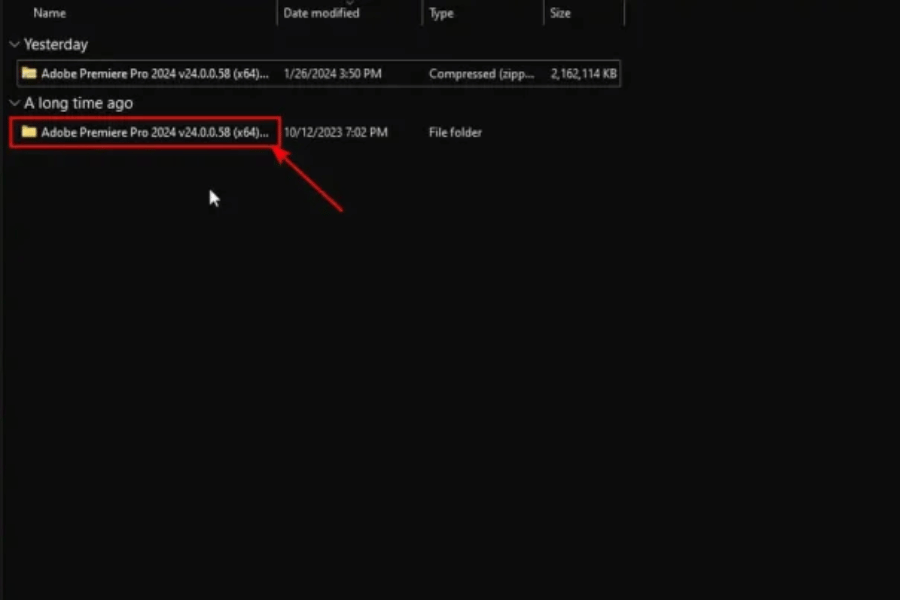Click the Compressed (zipped) type cell
The width and height of the screenshot is (900, 600).
pyautogui.click(x=482, y=74)
